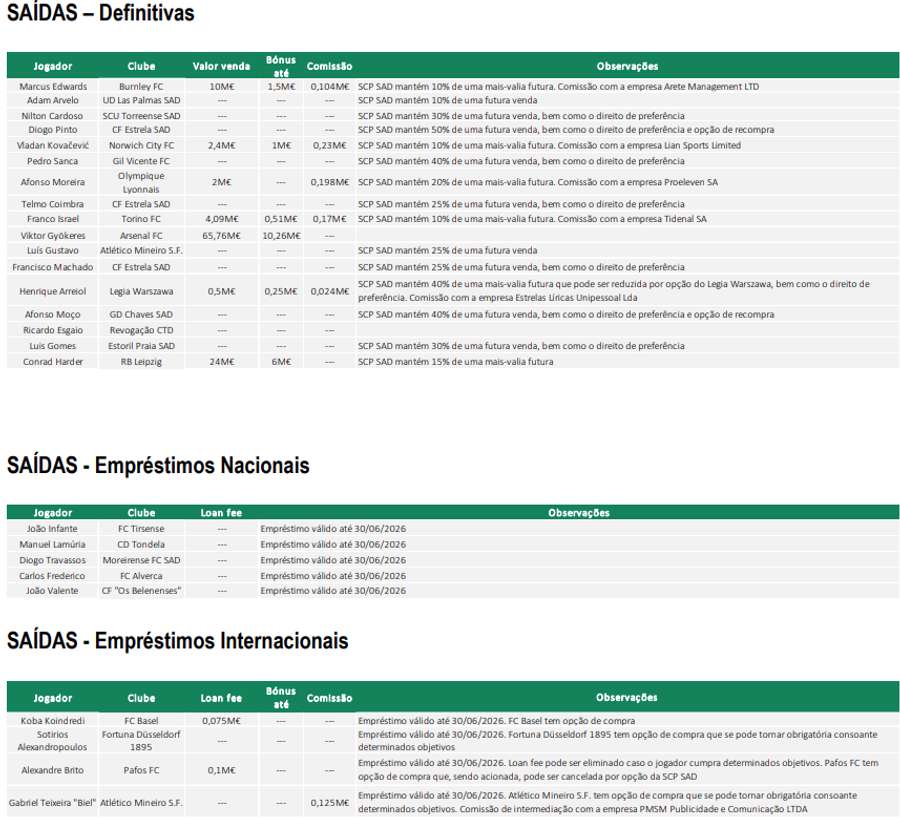Click the RB Leipzig club cell

pos(141,362)
